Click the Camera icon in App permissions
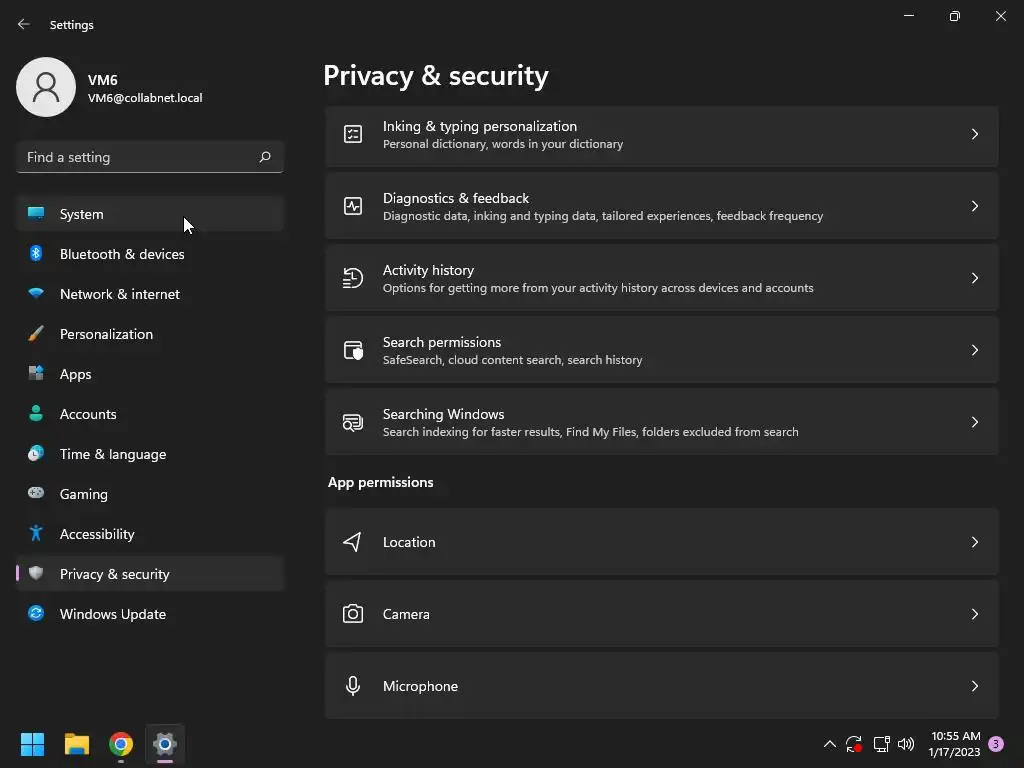This screenshot has height=768, width=1024. click(x=353, y=614)
